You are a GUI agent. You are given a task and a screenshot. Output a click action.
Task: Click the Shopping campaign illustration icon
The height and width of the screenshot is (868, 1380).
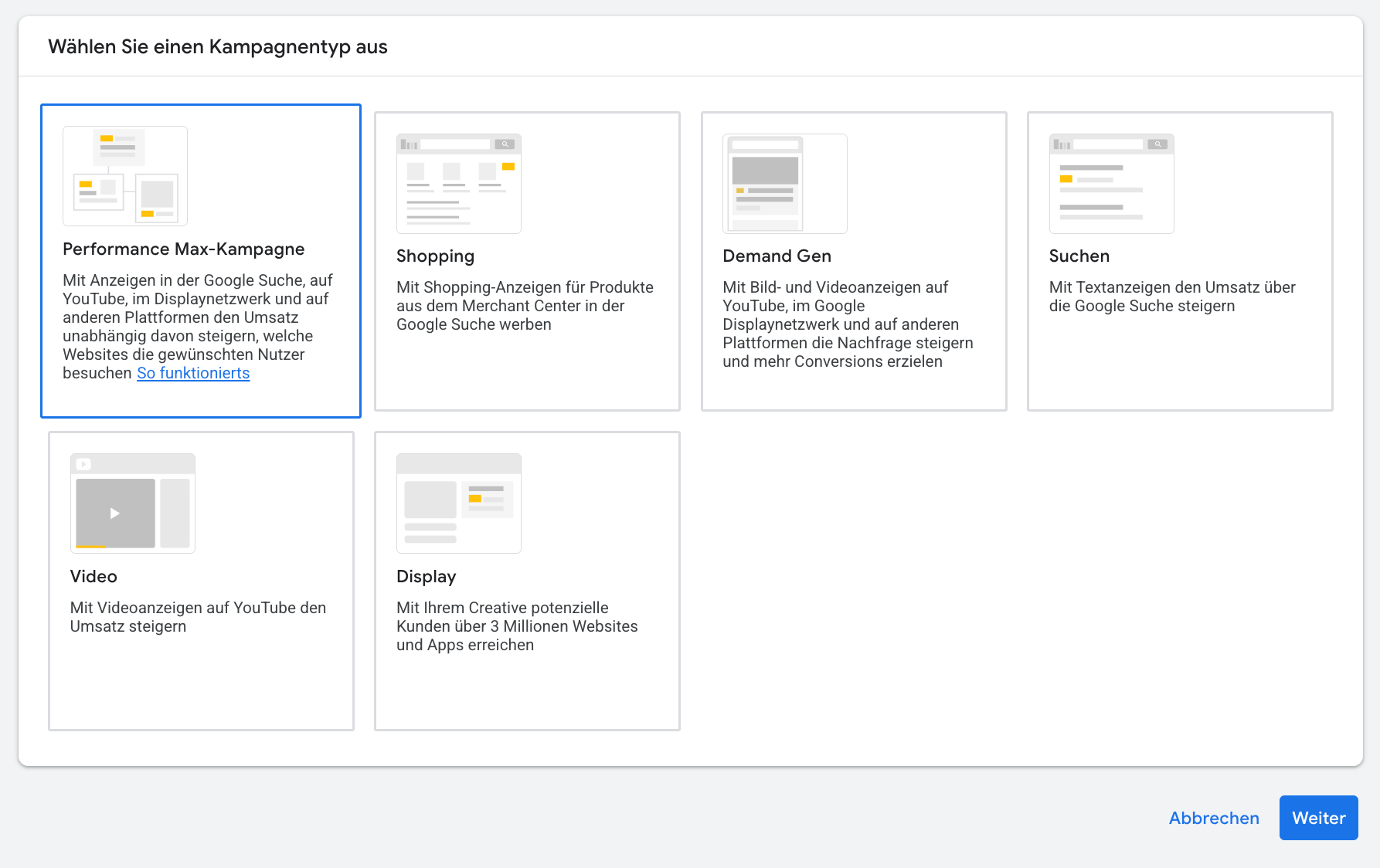(459, 184)
